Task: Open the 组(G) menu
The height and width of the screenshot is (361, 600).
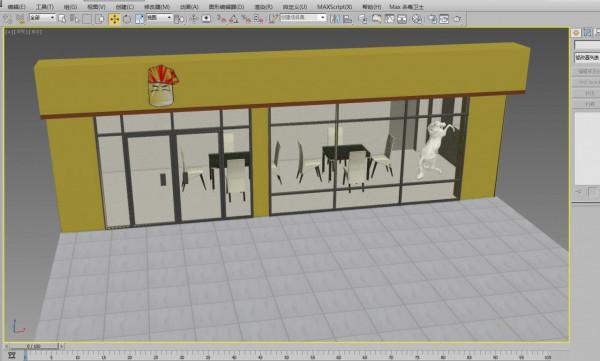Action: (70, 7)
